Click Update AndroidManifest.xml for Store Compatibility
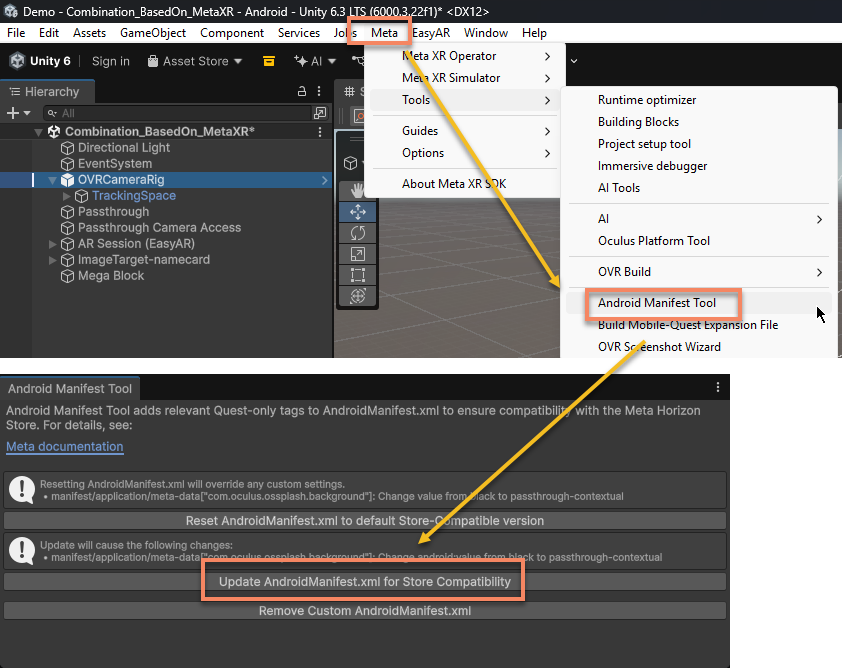This screenshot has width=848, height=668. (365, 582)
